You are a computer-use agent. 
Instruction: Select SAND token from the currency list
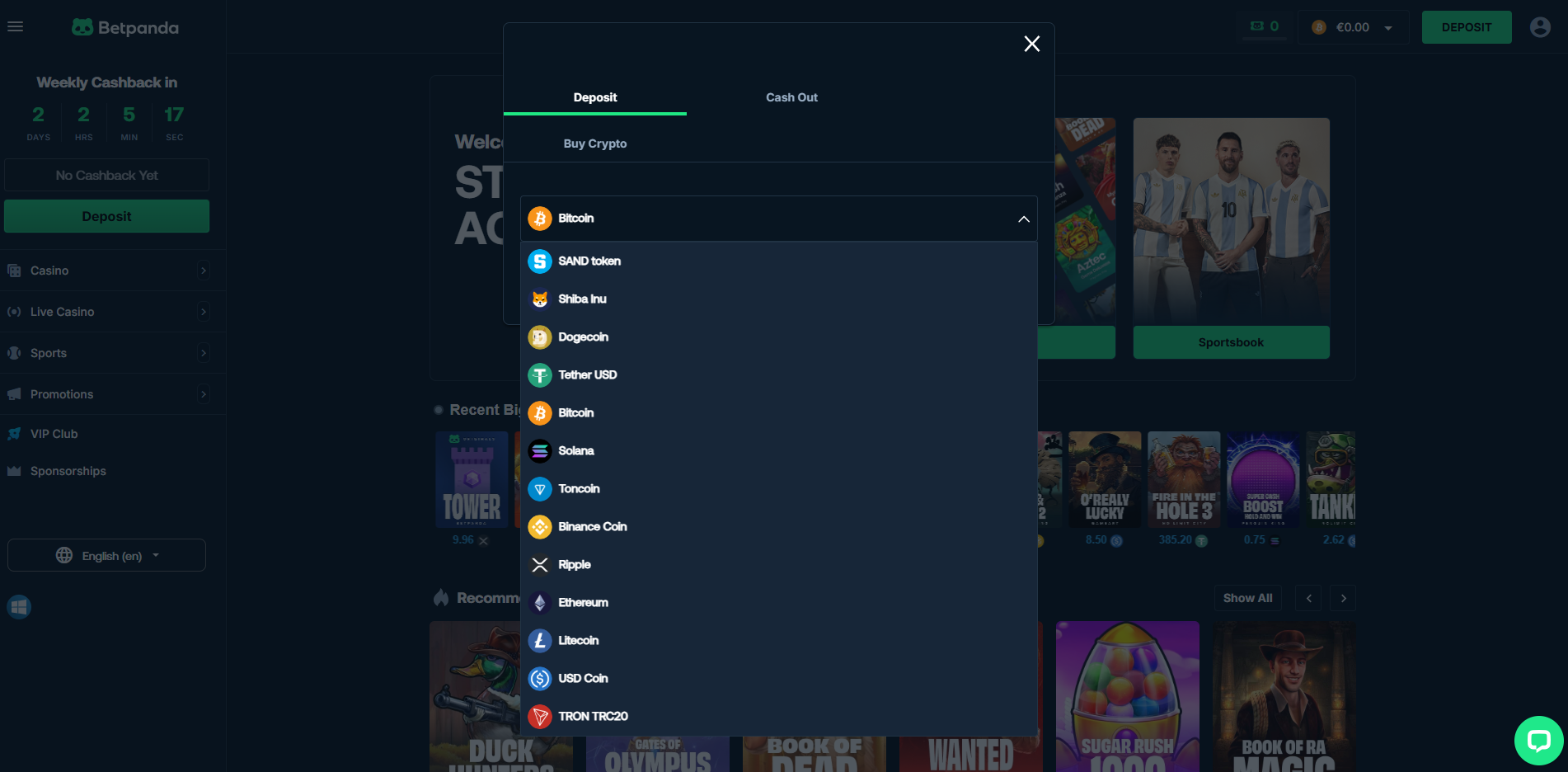click(x=778, y=261)
